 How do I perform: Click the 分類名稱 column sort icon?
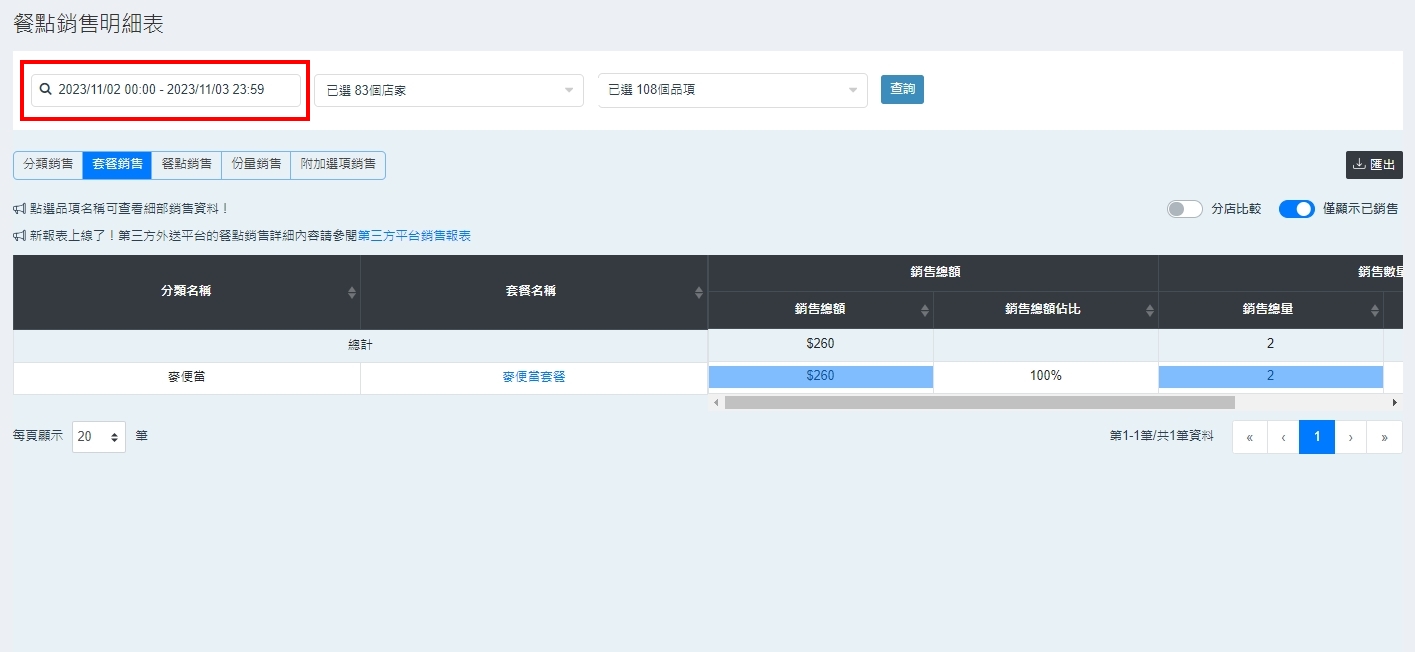pyautogui.click(x=351, y=292)
